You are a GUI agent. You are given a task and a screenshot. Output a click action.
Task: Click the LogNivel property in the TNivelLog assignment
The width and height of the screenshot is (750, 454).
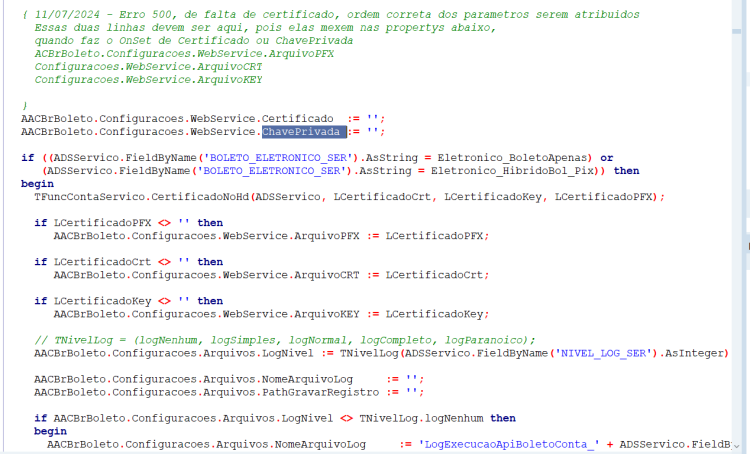click(x=287, y=353)
